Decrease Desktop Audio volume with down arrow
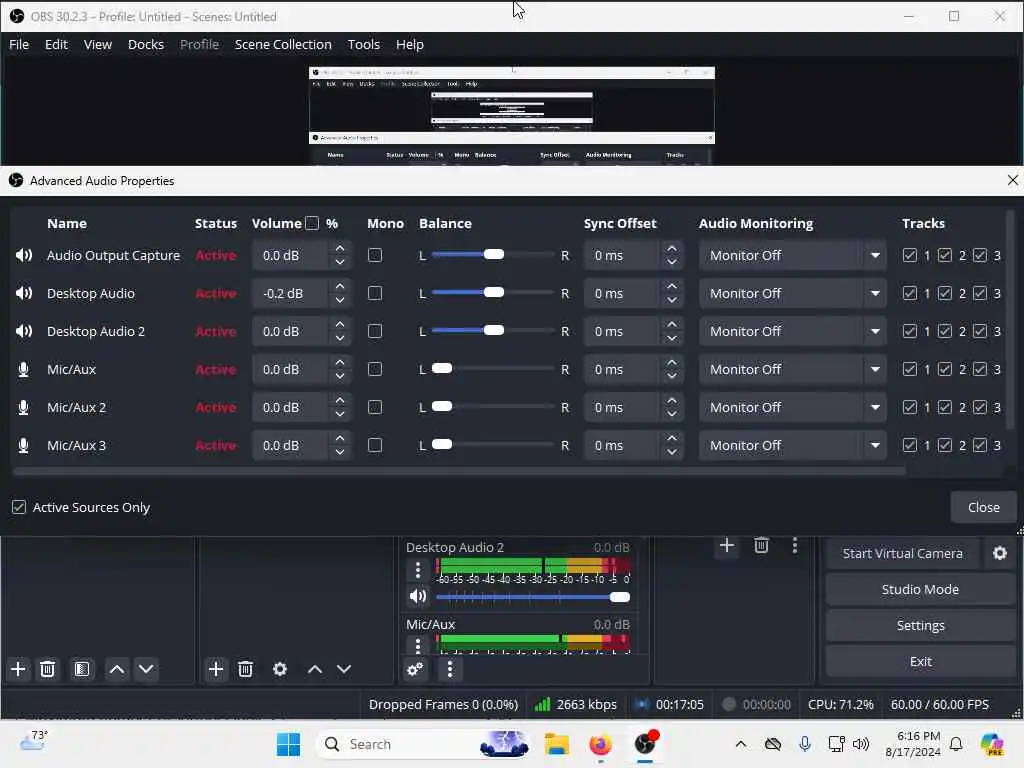 [340, 300]
